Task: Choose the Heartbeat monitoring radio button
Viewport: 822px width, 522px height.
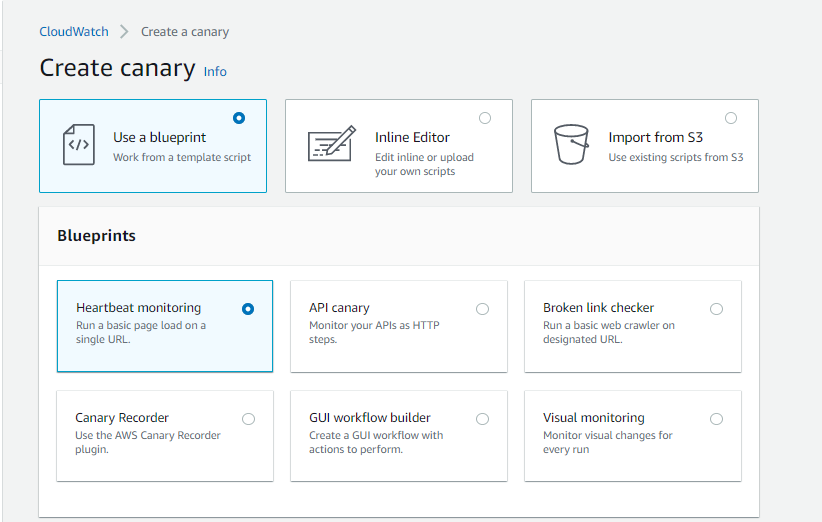Action: (248, 309)
